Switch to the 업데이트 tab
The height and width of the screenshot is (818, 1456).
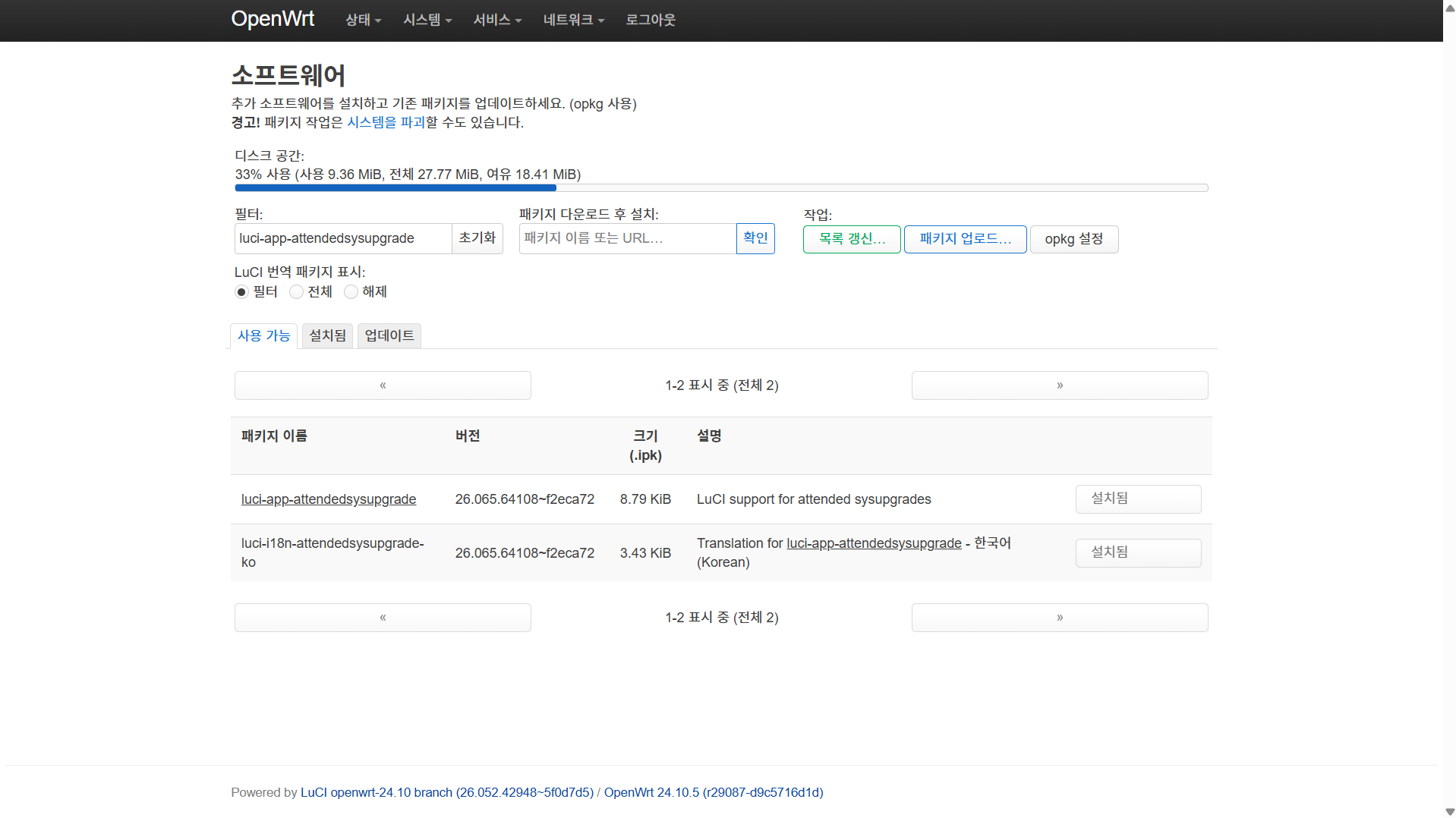tap(389, 335)
